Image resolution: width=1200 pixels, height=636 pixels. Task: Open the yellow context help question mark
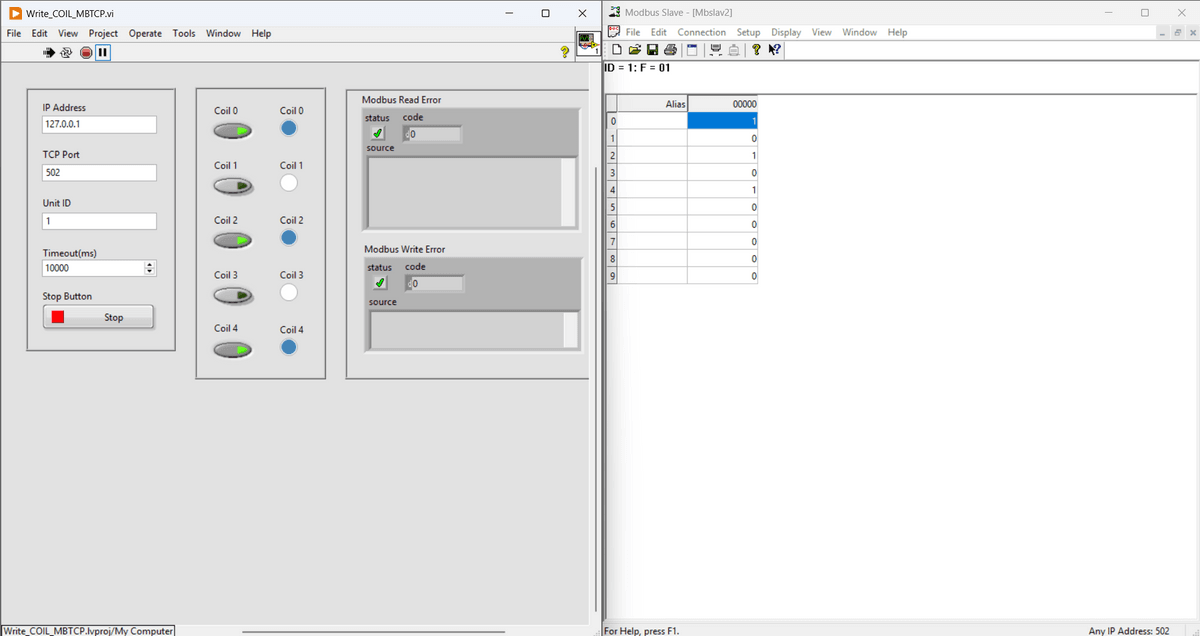coord(565,53)
